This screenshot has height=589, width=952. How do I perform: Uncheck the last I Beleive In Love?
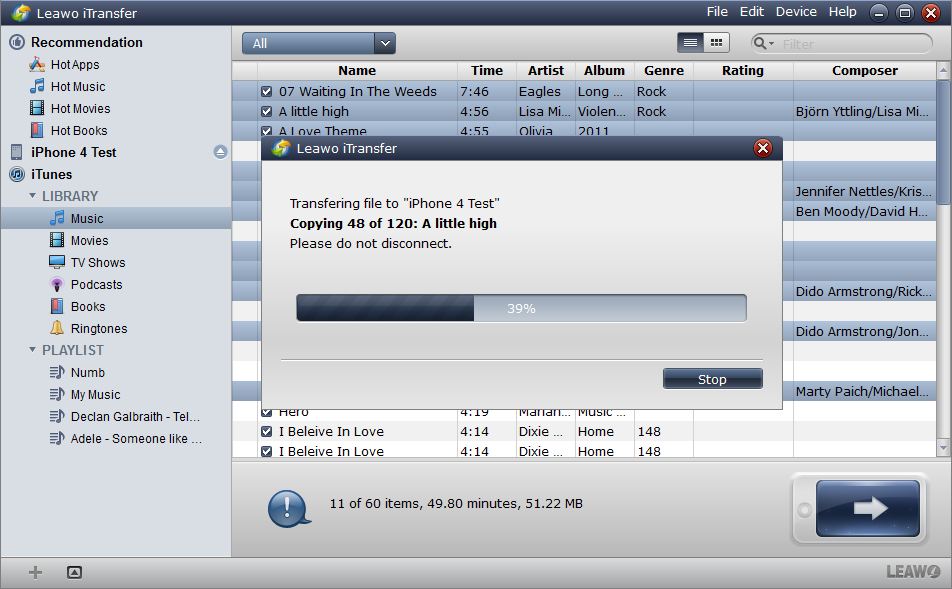pyautogui.click(x=267, y=452)
